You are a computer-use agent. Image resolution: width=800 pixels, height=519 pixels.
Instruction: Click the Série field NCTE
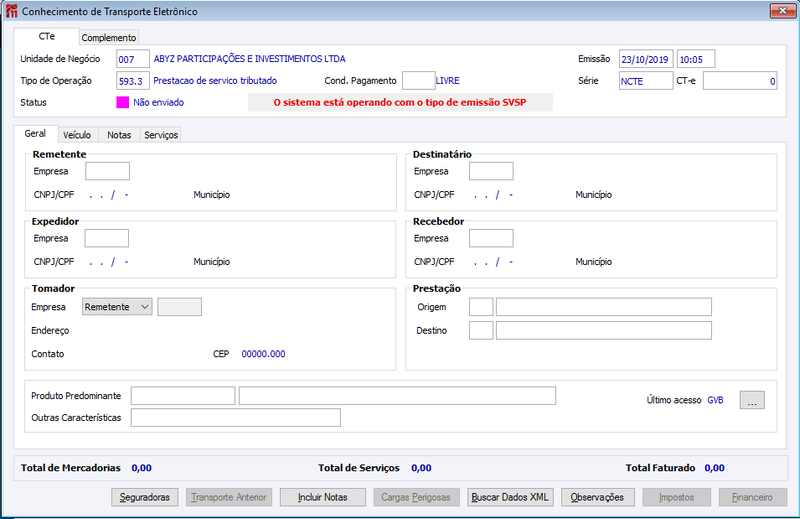click(646, 81)
